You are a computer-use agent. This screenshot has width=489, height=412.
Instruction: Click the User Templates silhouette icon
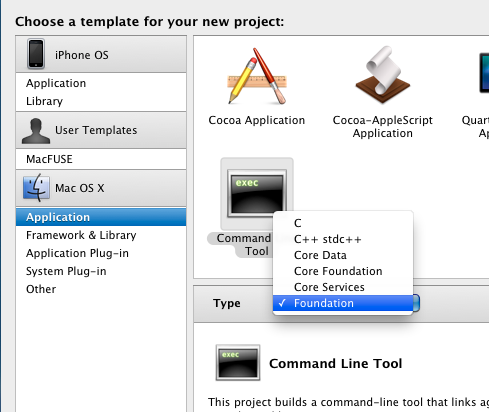click(x=36, y=131)
